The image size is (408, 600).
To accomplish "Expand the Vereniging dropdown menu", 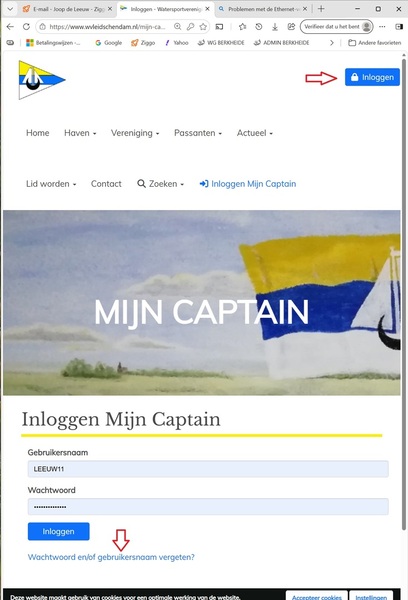I will click(135, 133).
